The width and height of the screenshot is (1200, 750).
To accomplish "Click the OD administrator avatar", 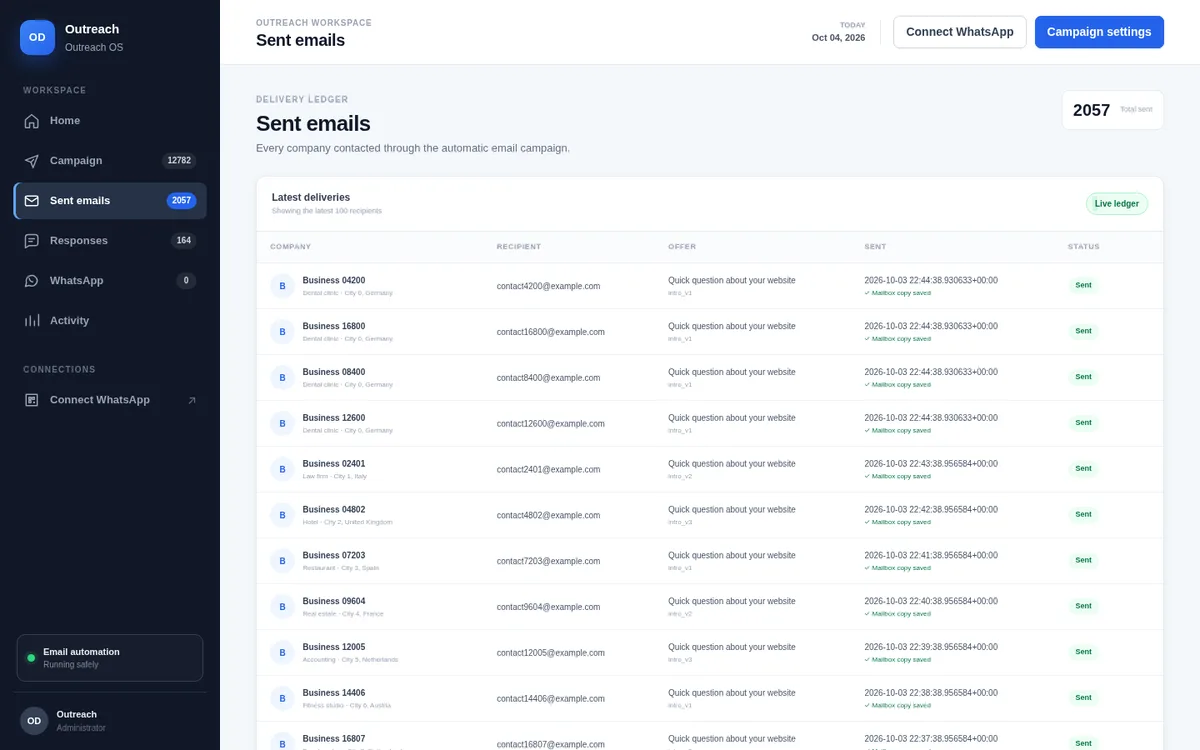I will 34,721.
